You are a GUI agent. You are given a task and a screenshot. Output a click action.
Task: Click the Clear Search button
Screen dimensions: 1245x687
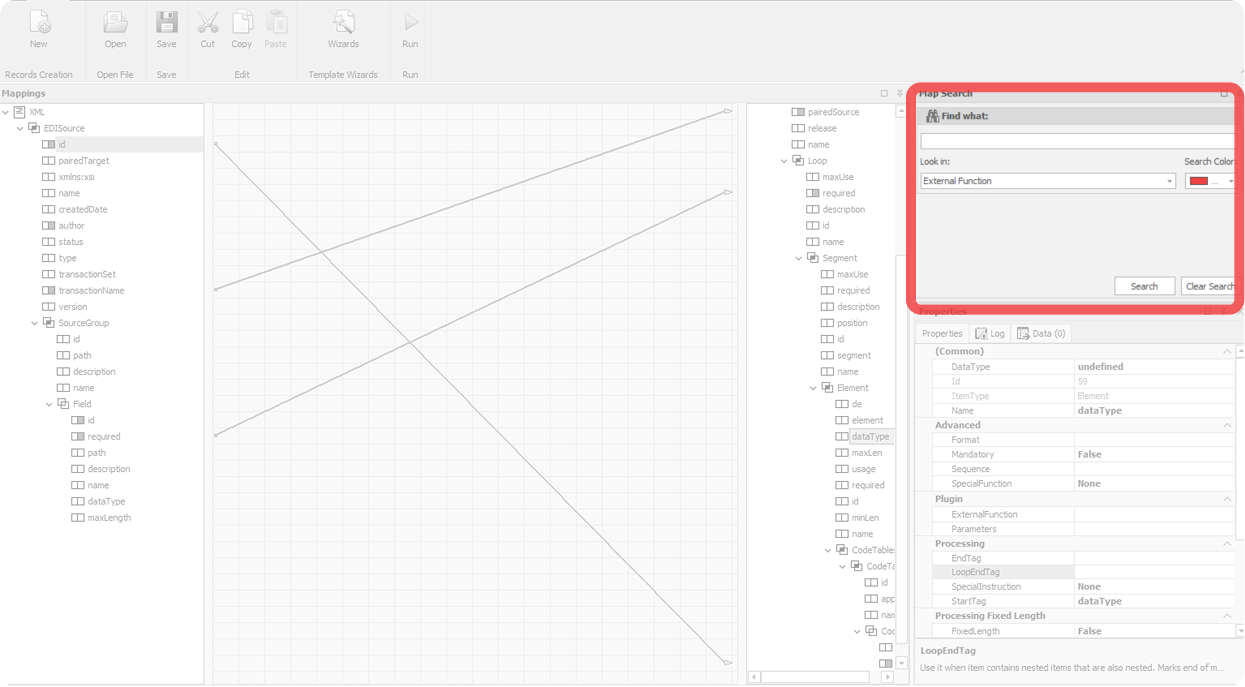[1210, 286]
